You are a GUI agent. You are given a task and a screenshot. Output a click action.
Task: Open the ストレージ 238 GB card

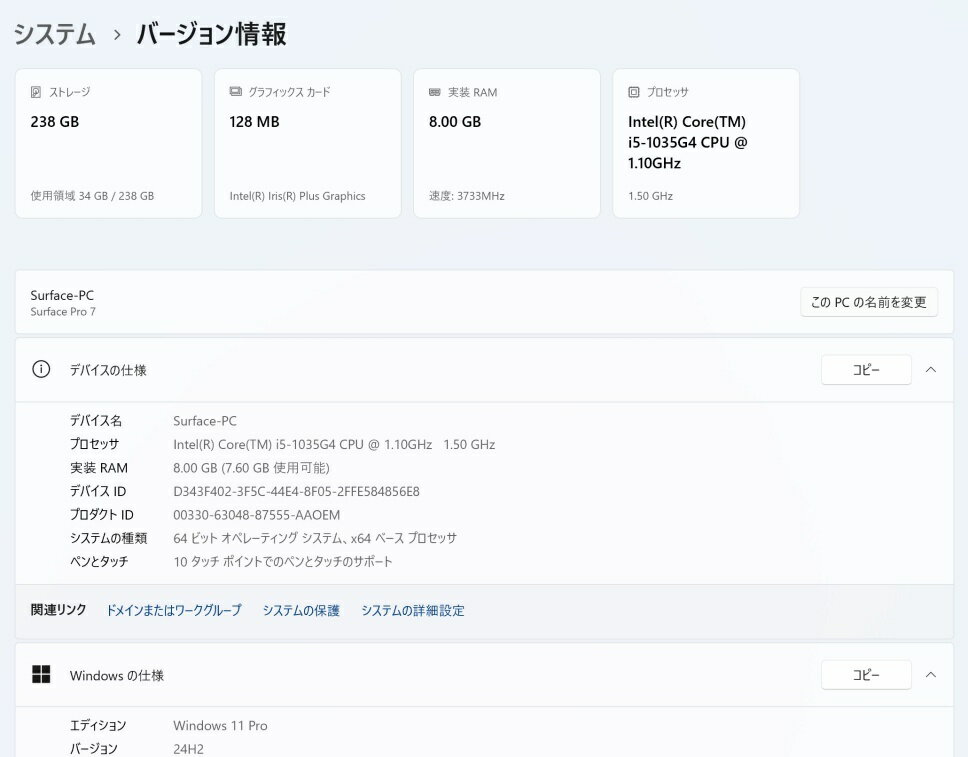108,143
